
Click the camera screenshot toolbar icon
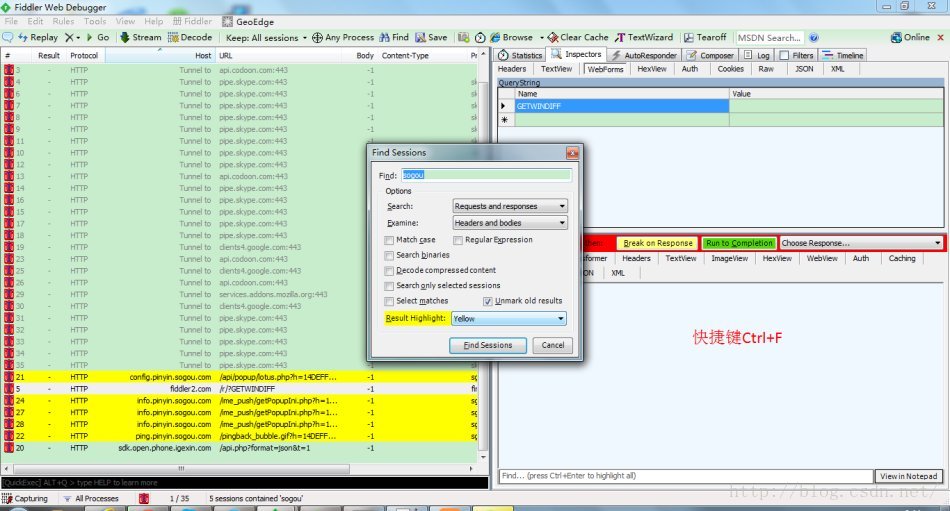point(463,38)
